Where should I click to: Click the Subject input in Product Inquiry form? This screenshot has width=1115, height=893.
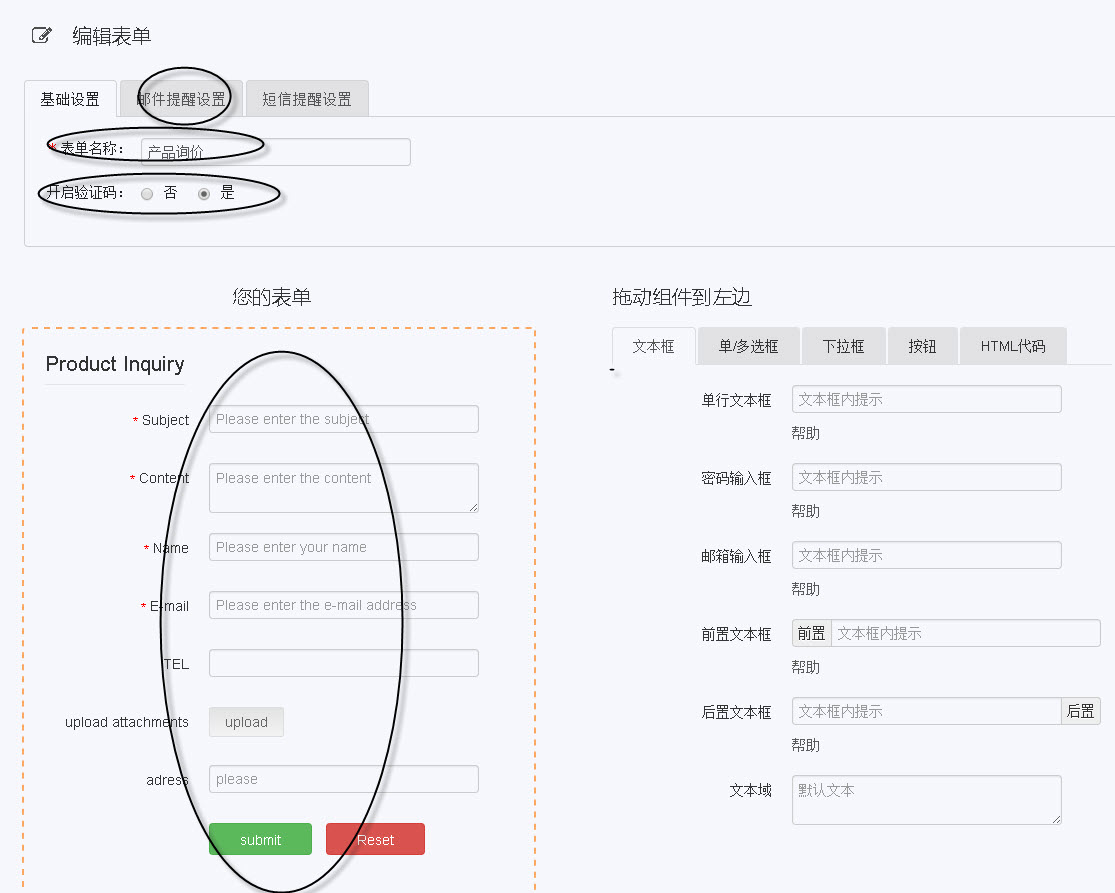[x=343, y=419]
